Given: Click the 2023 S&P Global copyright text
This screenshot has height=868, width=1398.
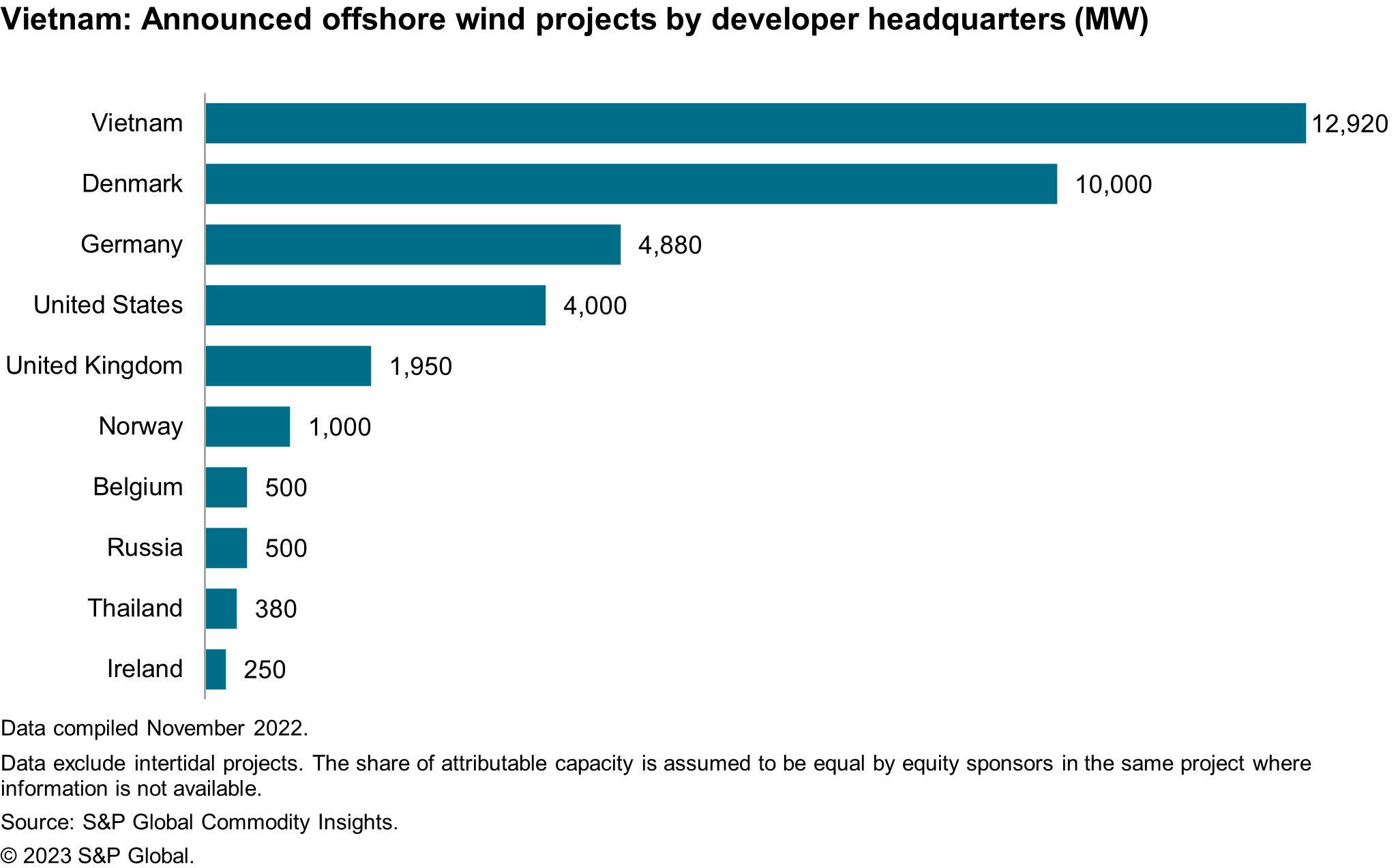Looking at the screenshot, I should click(x=98, y=856).
